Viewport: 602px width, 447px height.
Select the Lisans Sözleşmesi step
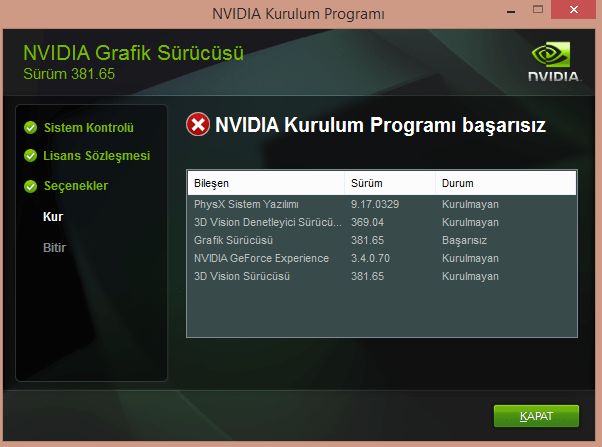pos(96,156)
